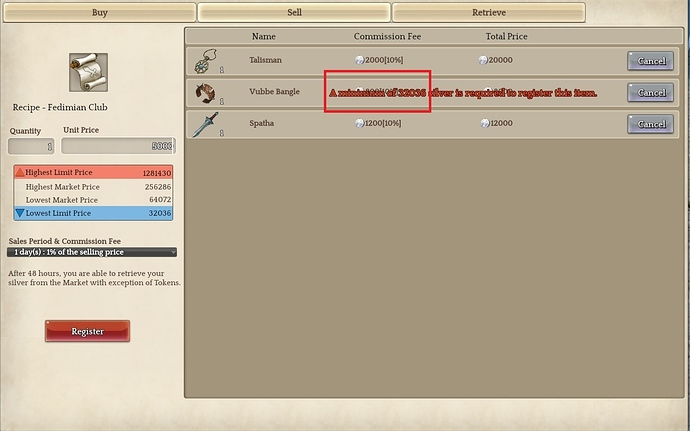Click the Vubbe Bangle item icon
The width and height of the screenshot is (690, 431).
pos(207,93)
